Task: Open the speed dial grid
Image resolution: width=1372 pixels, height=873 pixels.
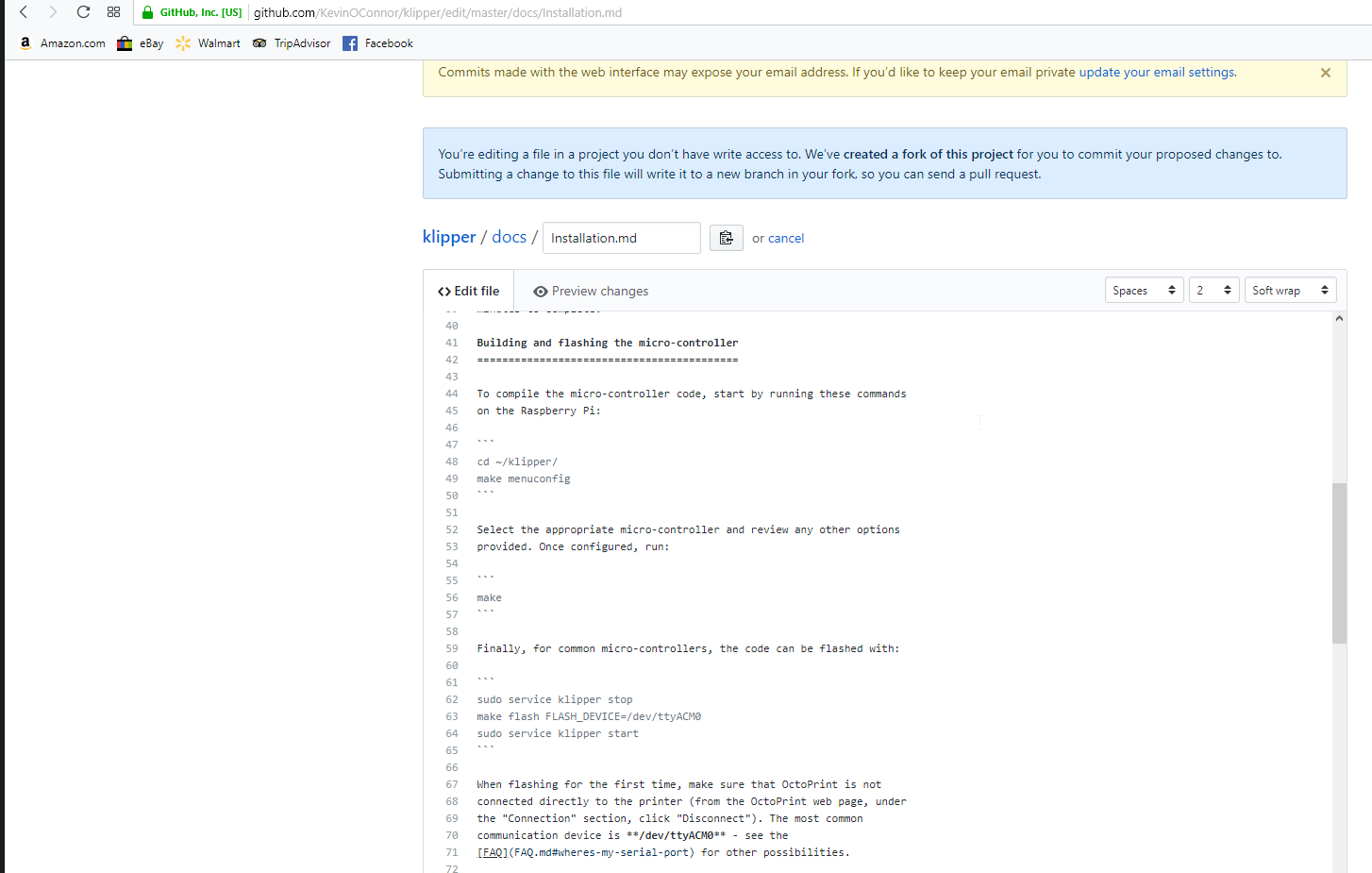Action: [113, 12]
